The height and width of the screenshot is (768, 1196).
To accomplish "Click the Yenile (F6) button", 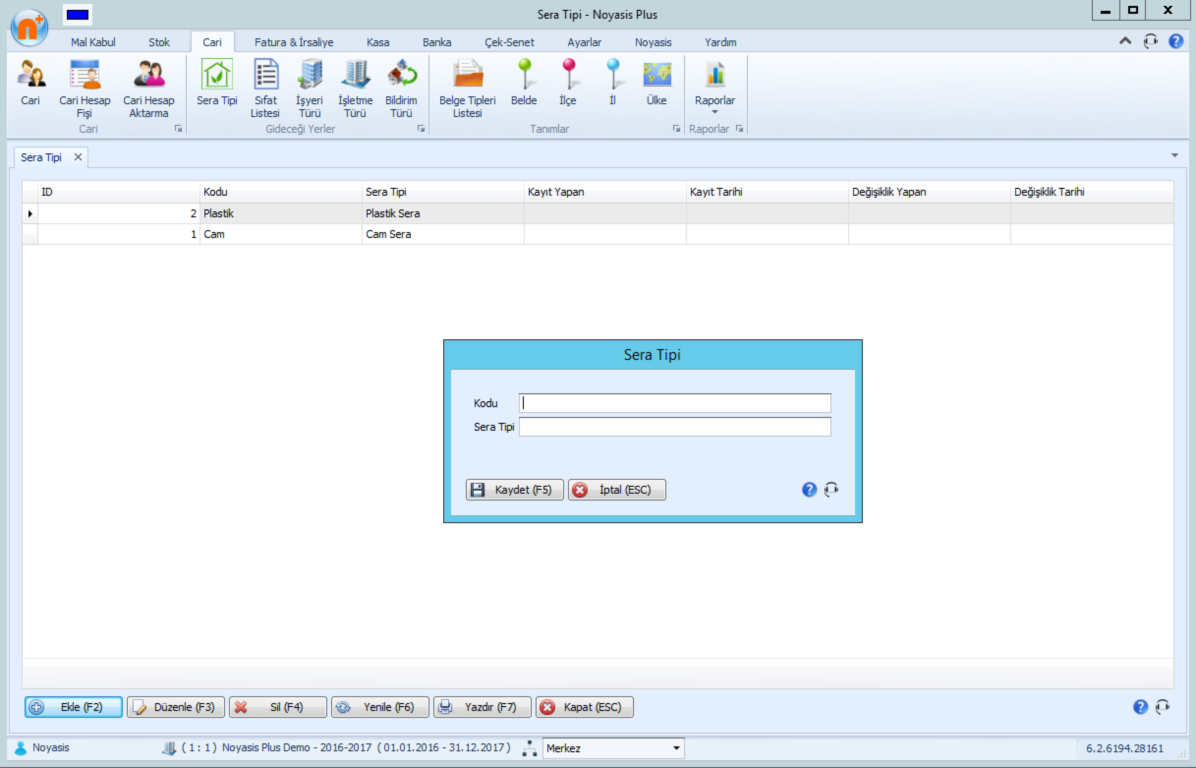I will tap(381, 707).
